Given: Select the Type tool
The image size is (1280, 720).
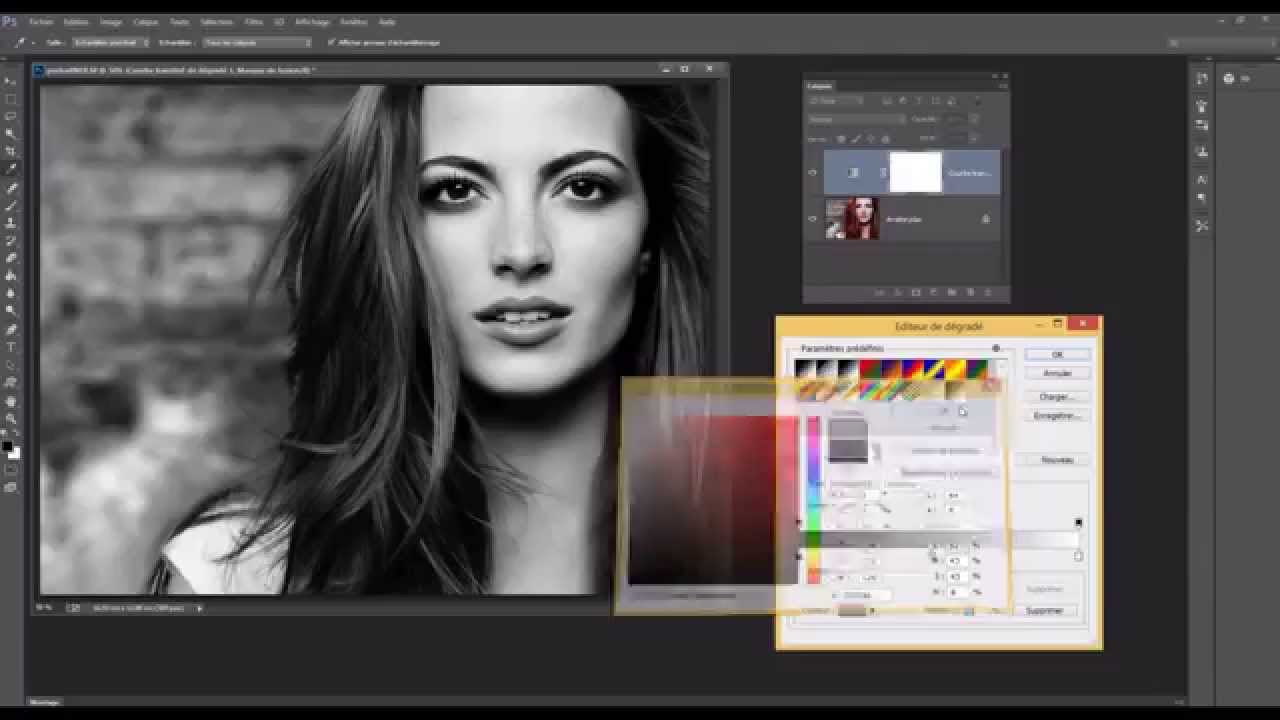Looking at the screenshot, I should coord(11,347).
